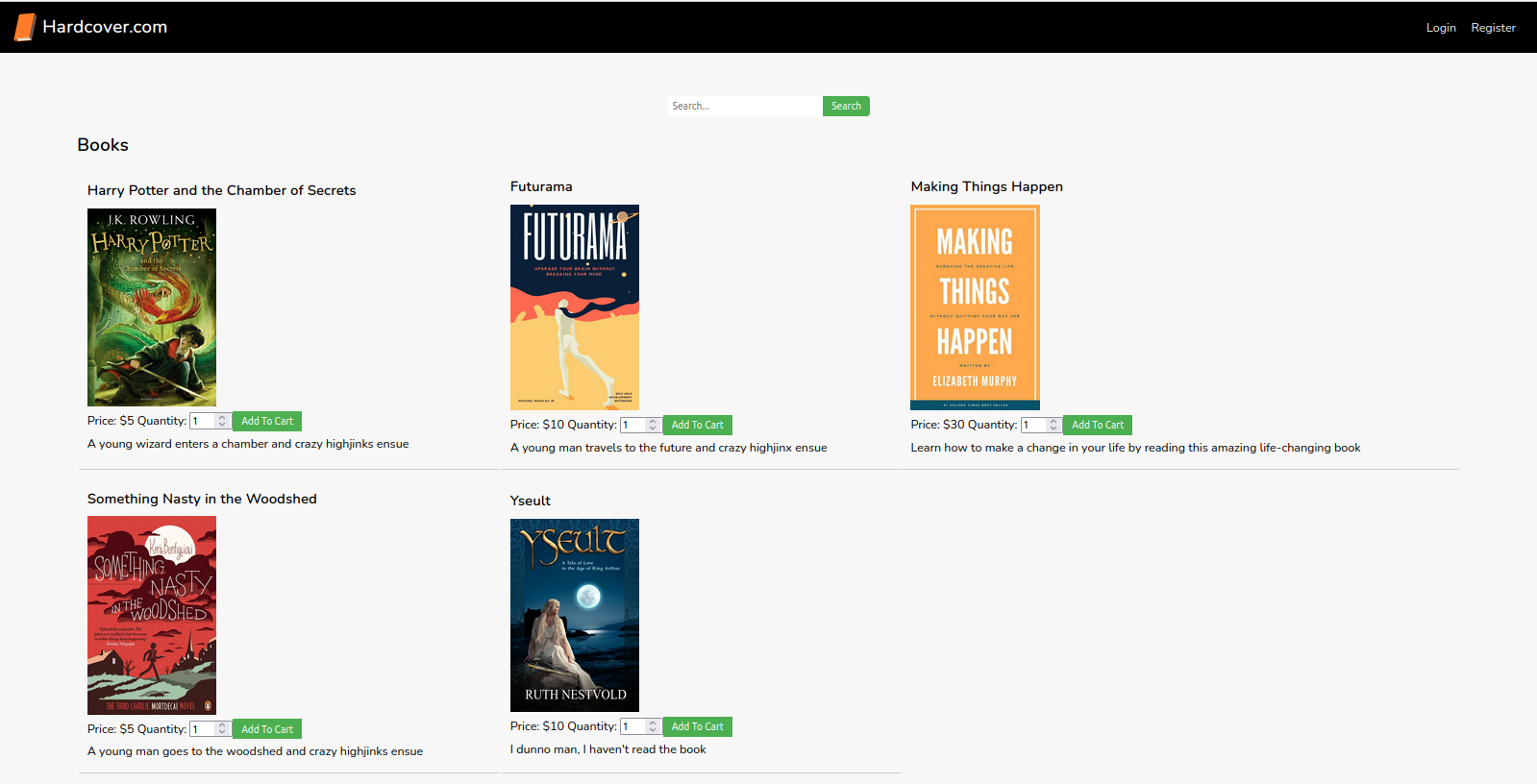This screenshot has height=784, width=1537.
Task: Click description 'A young man travels to the future'
Action: coord(669,448)
